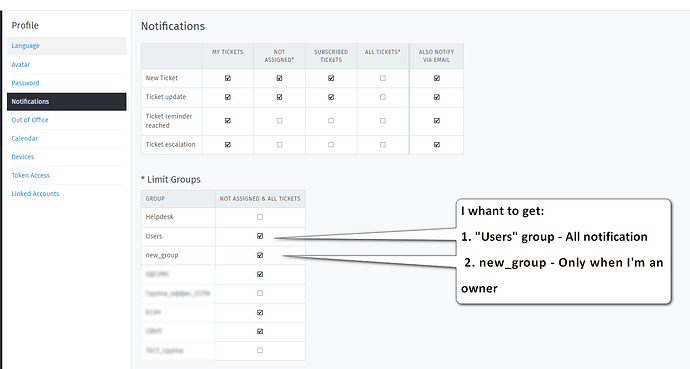Click the Profile sidebar heading

pos(25,26)
